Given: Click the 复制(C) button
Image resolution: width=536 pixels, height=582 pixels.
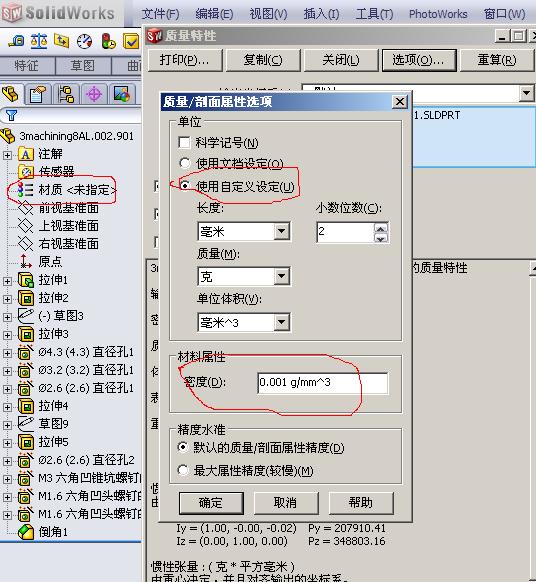Looking at the screenshot, I should point(262,60).
